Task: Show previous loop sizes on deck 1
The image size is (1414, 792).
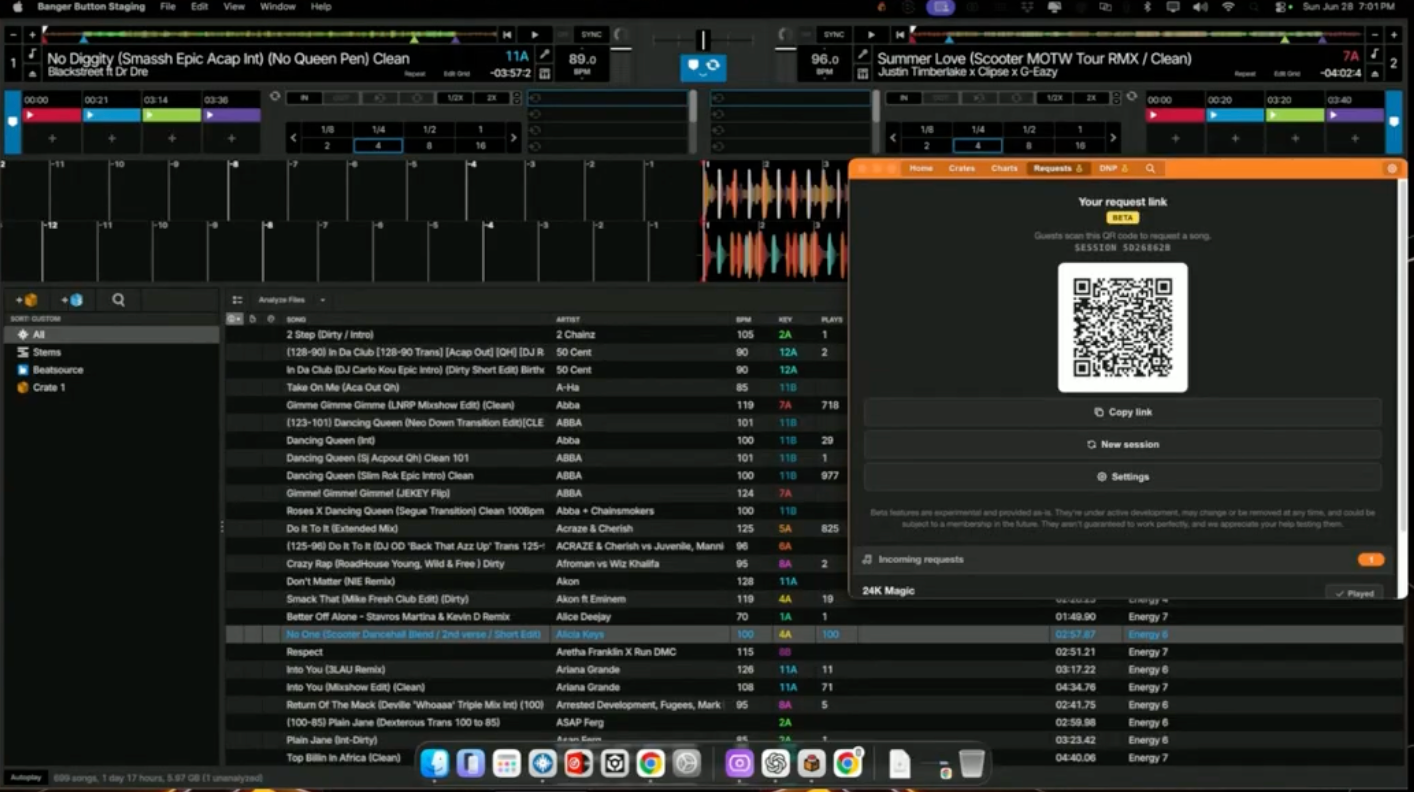Action: click(293, 138)
